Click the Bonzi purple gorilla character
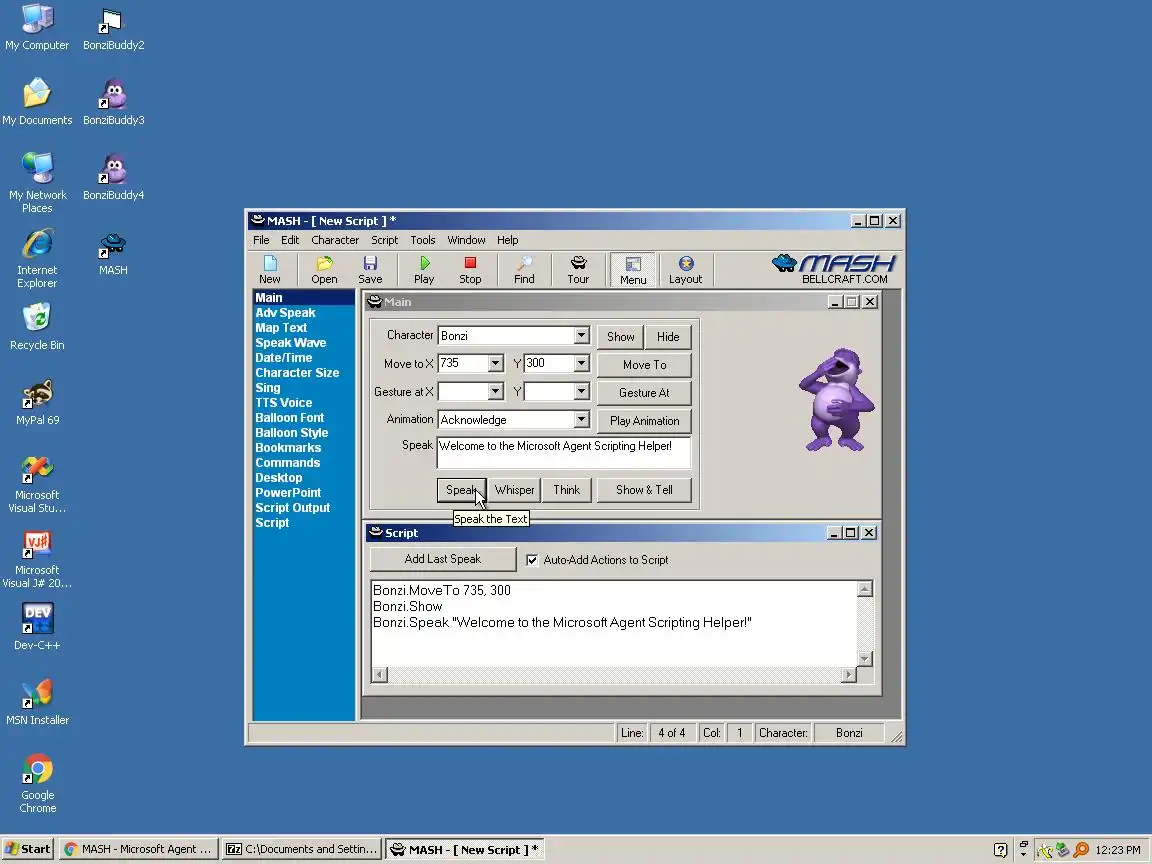 (836, 400)
